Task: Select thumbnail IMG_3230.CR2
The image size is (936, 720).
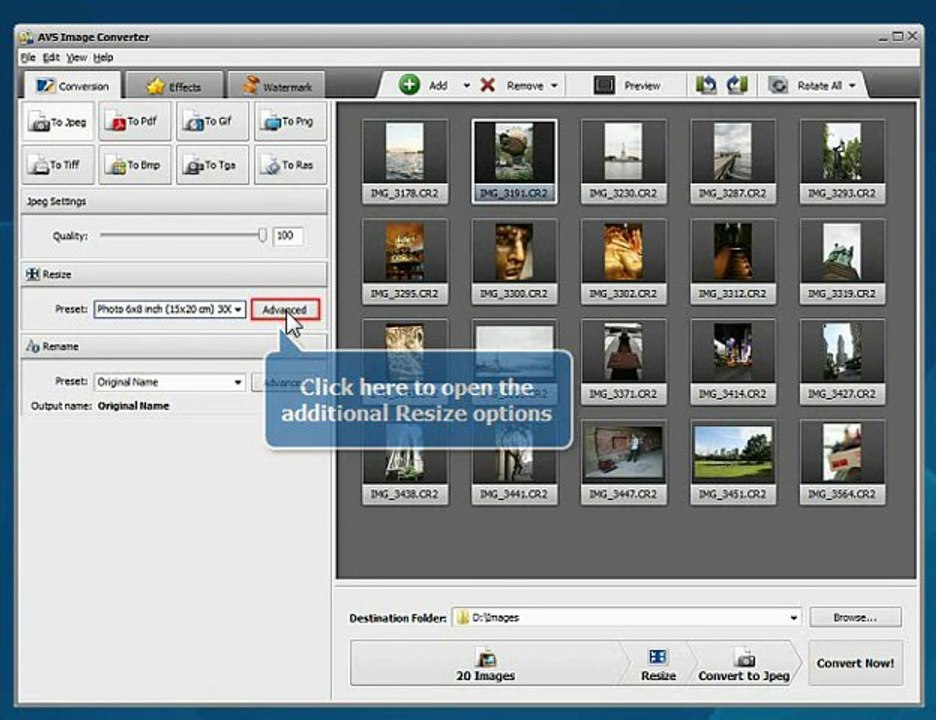Action: [x=623, y=161]
